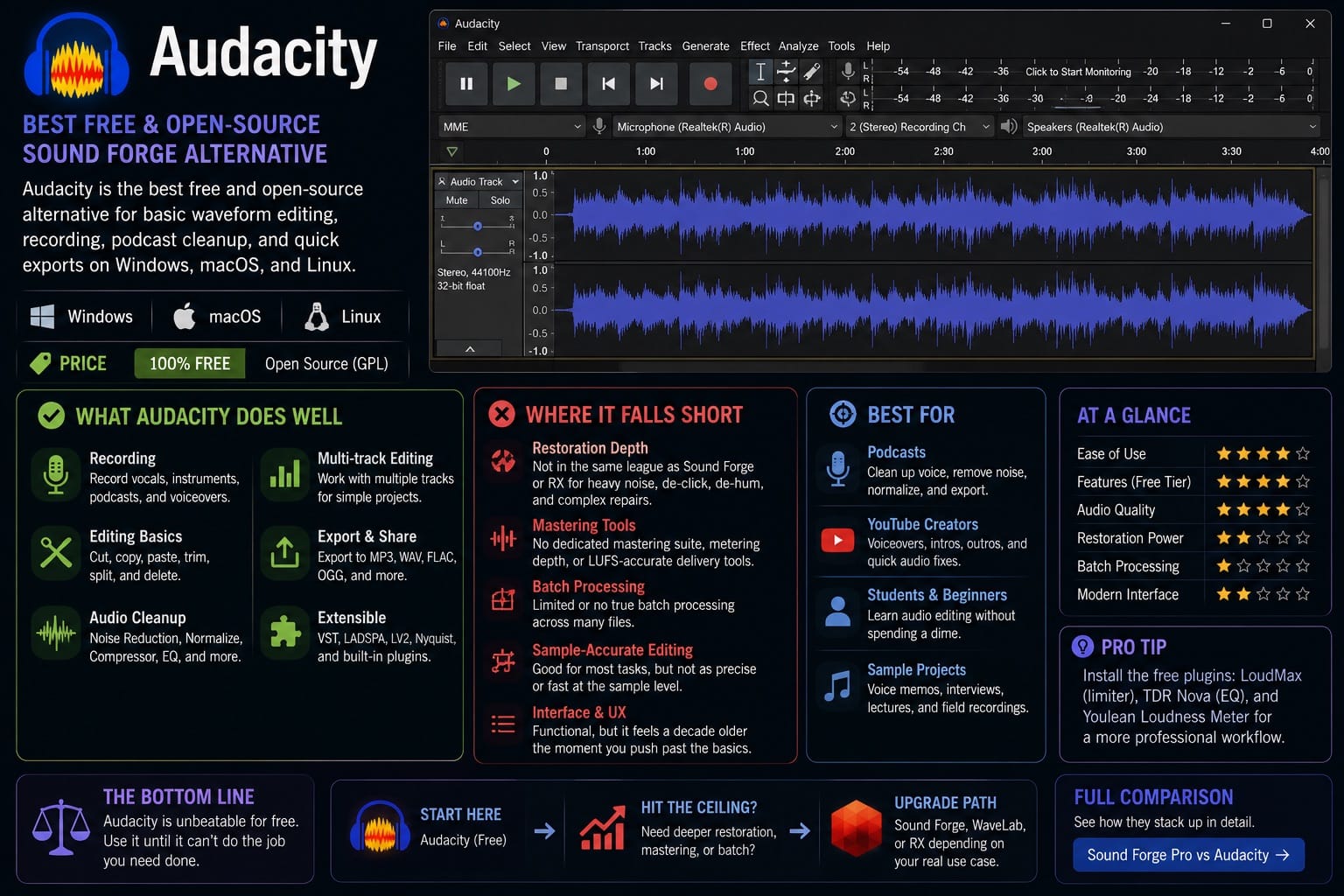Image resolution: width=1344 pixels, height=896 pixels.
Task: Select the I-beam Selection tool
Action: coord(760,72)
